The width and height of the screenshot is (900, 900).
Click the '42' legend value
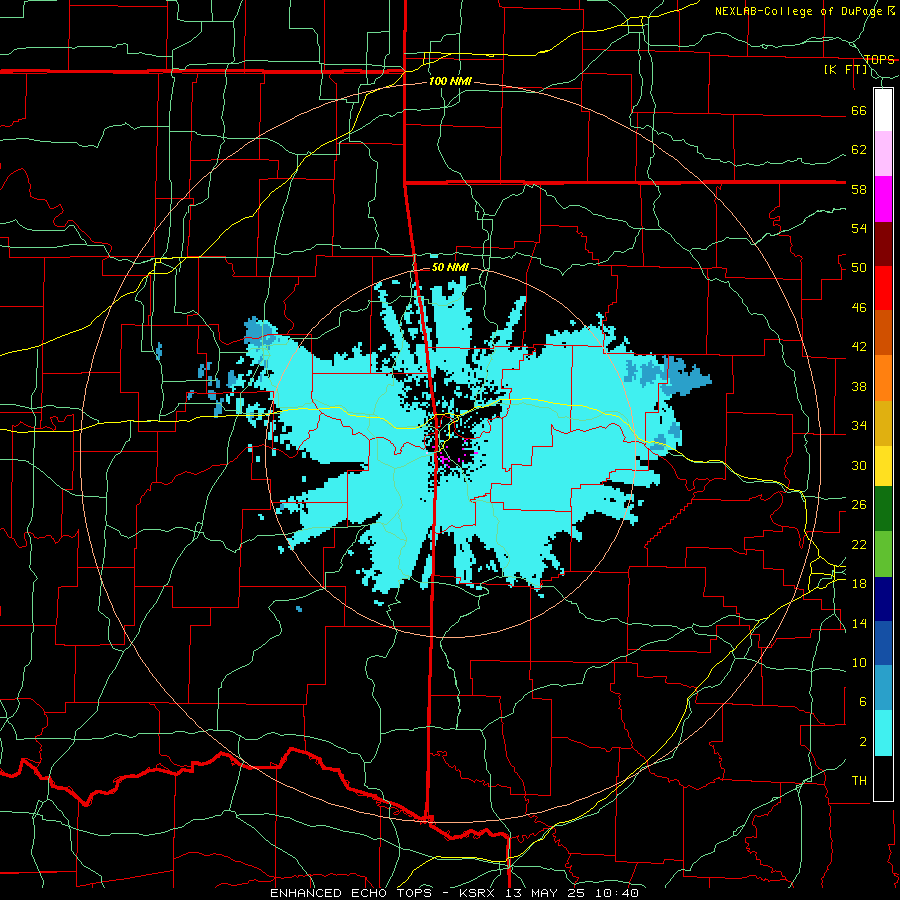859,347
